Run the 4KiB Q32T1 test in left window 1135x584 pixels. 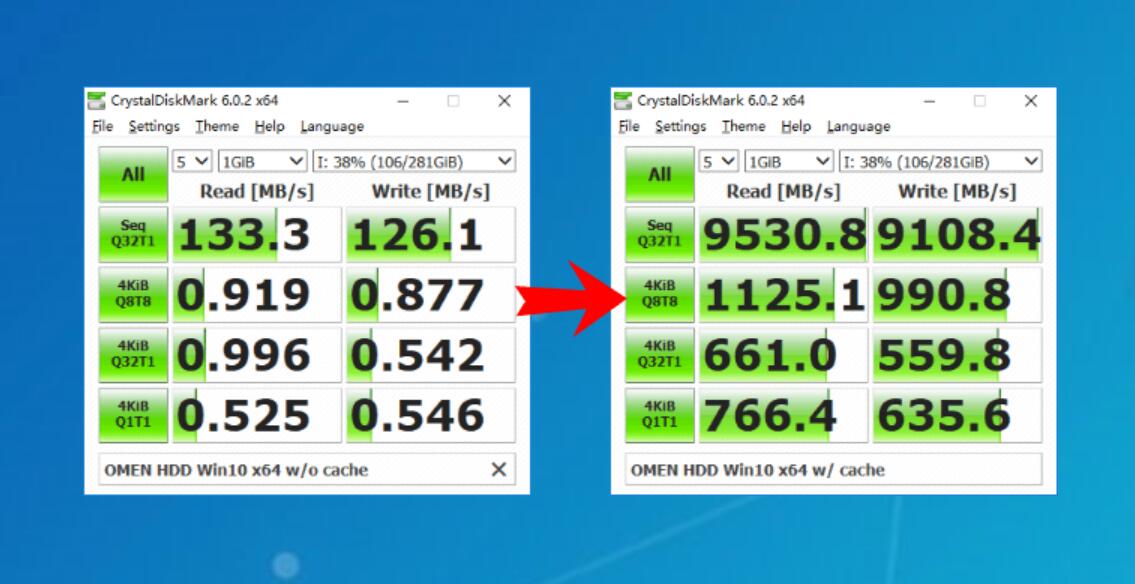(133, 355)
